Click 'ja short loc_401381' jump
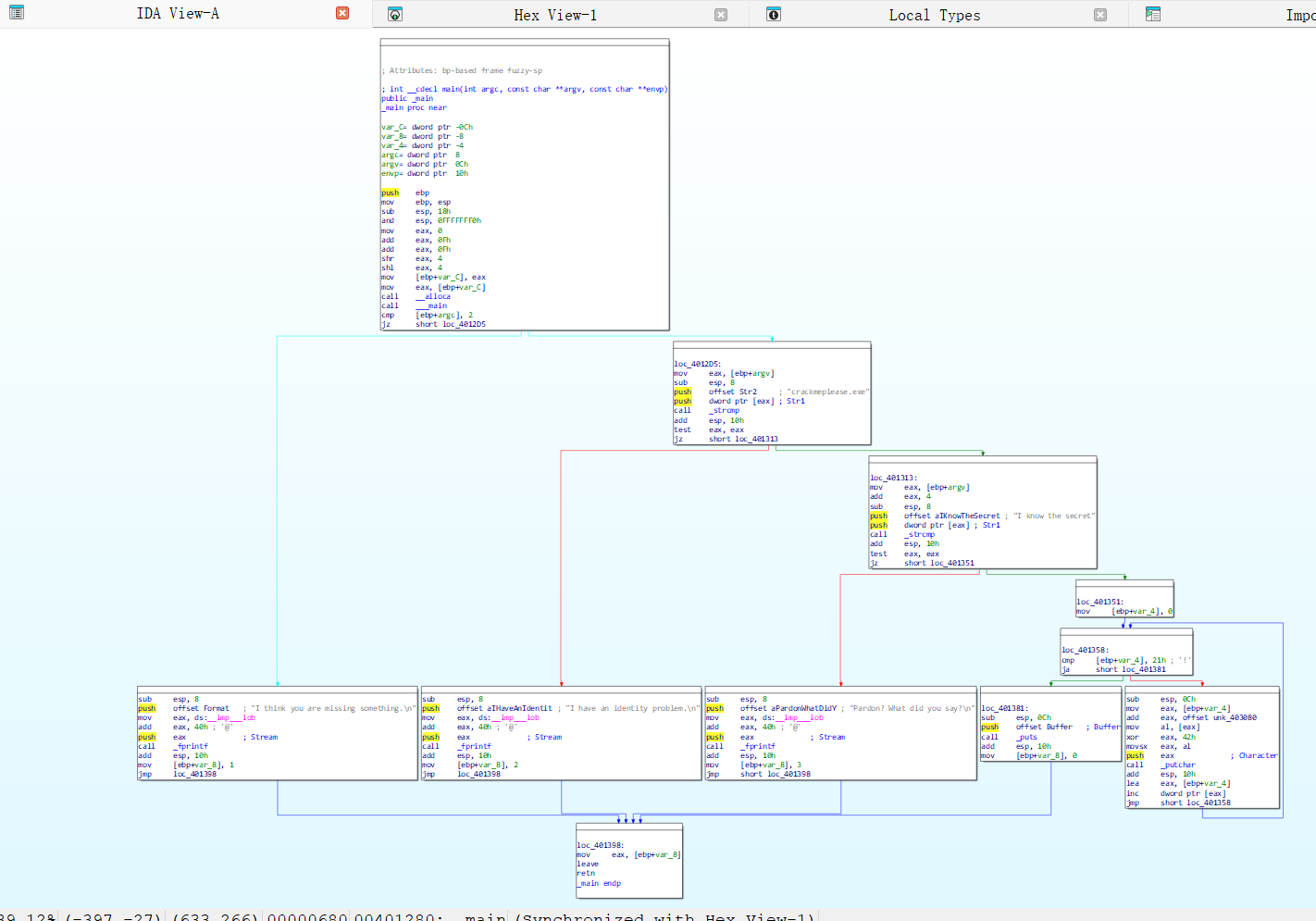 click(1114, 669)
